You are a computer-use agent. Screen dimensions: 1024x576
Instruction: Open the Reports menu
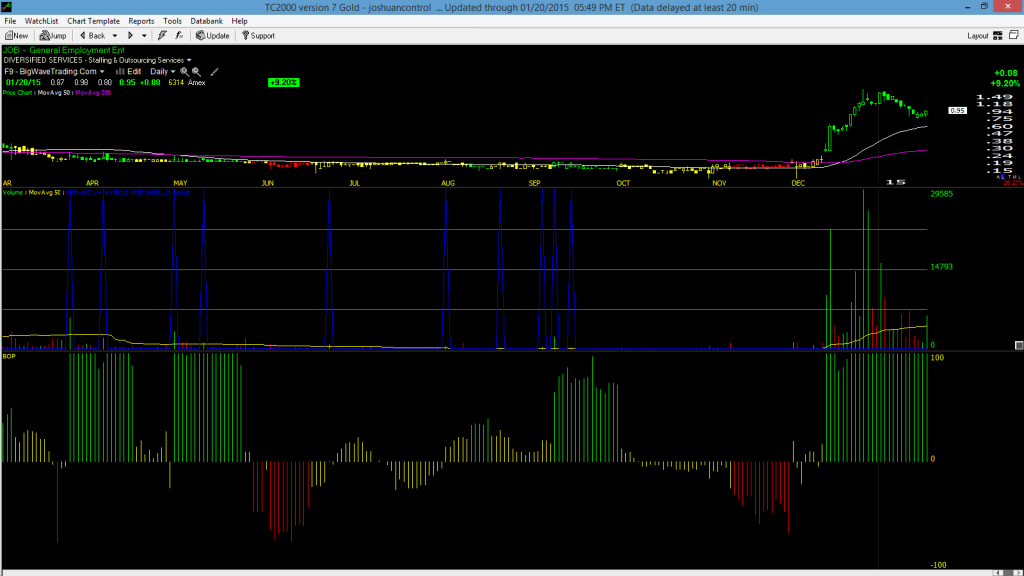[141, 21]
